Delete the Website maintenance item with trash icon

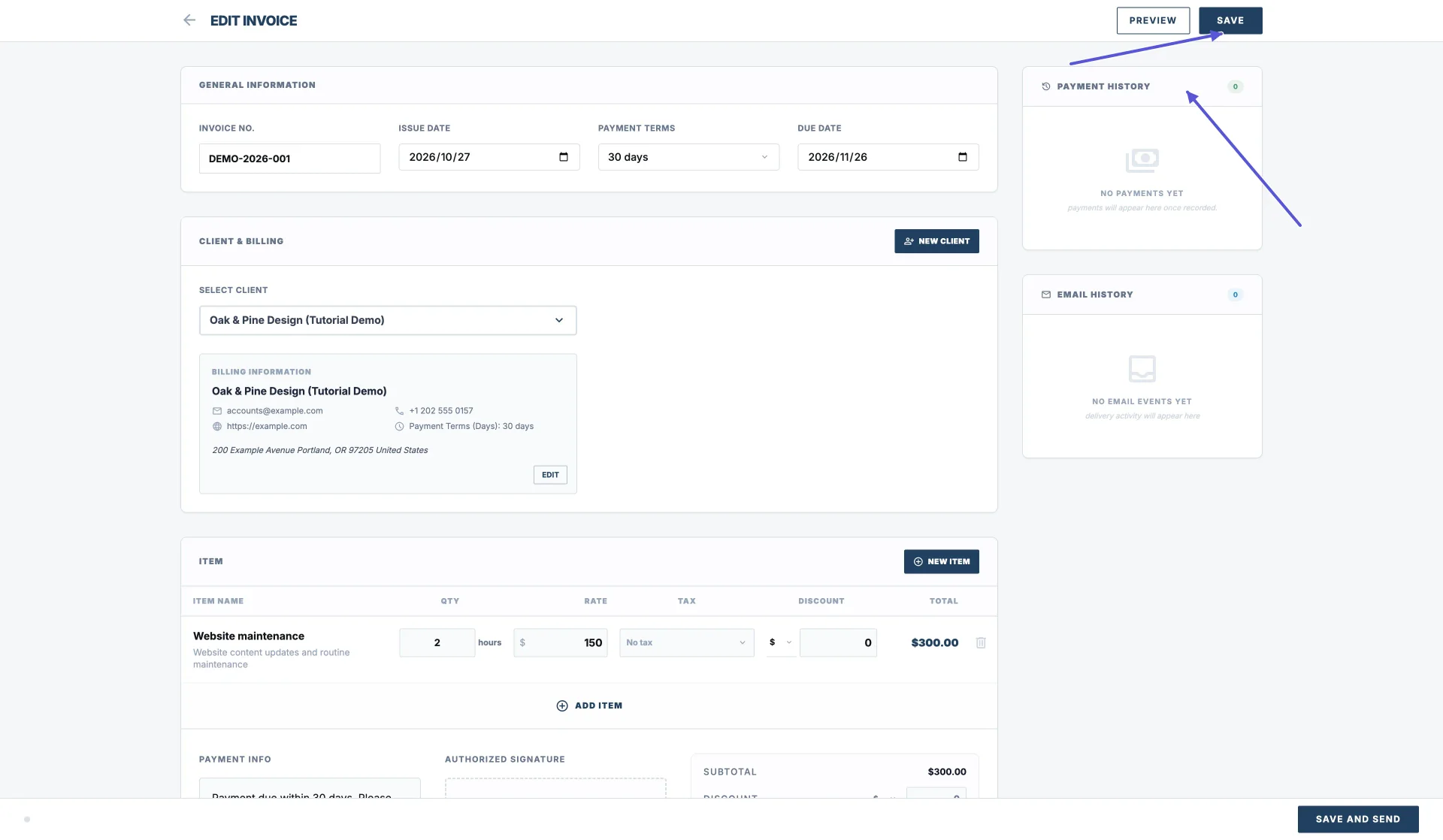(981, 642)
